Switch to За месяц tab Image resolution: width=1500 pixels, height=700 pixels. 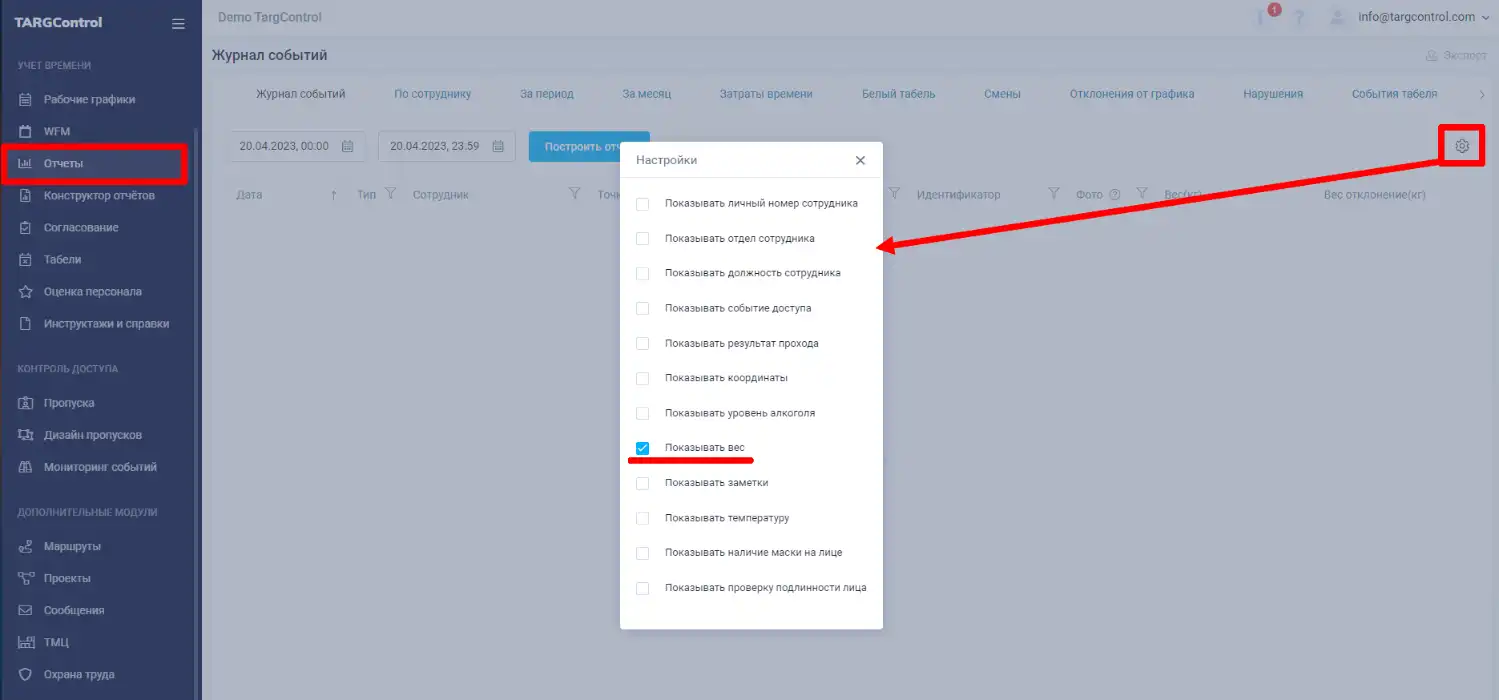646,94
